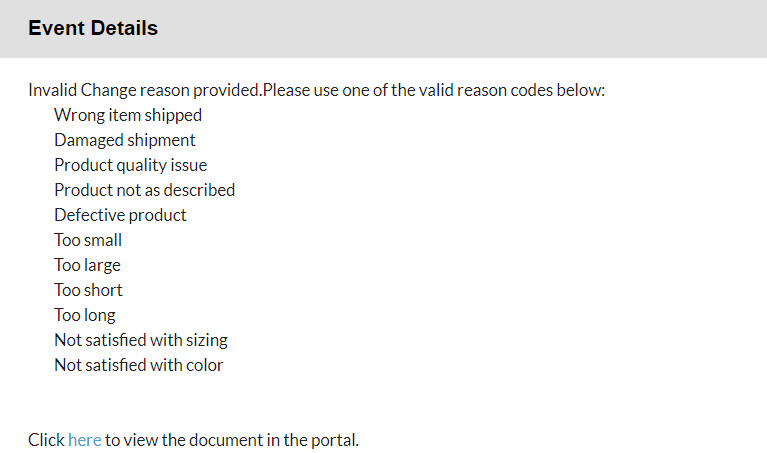The width and height of the screenshot is (767, 453).
Task: Click 'Not satisfied with color' text
Action: [x=138, y=365]
